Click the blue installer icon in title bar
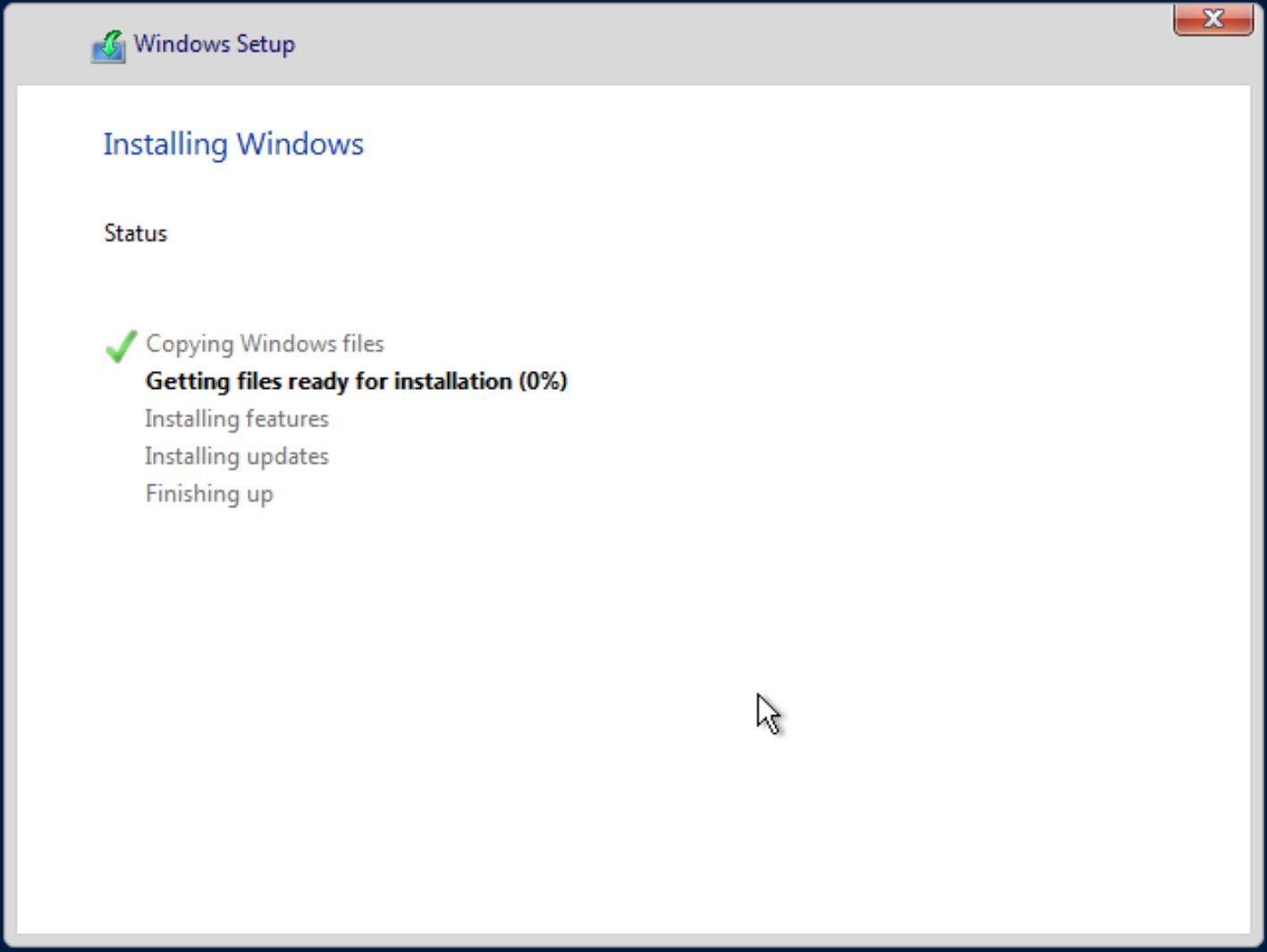The image size is (1267, 952). coord(106,45)
